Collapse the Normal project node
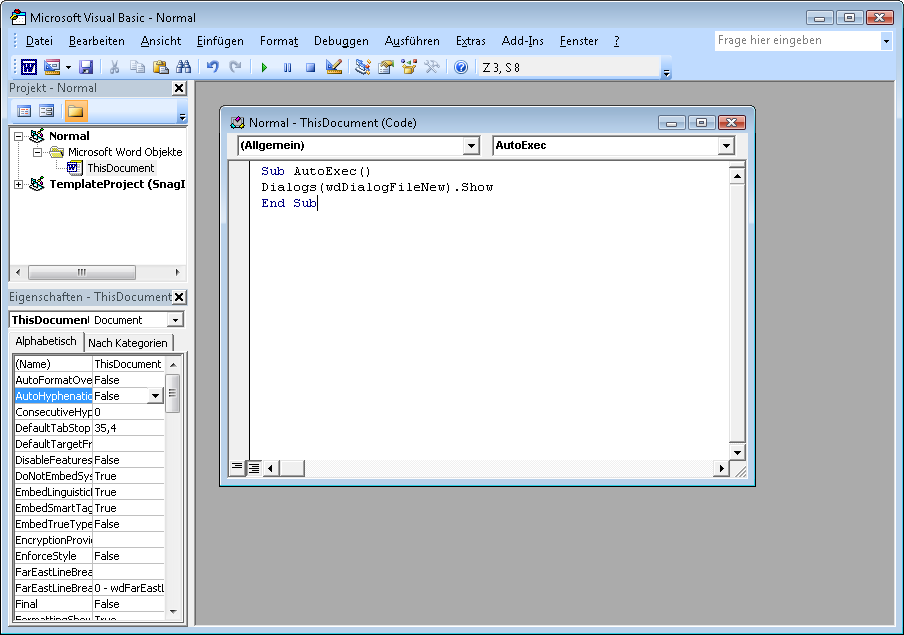 (x=18, y=136)
